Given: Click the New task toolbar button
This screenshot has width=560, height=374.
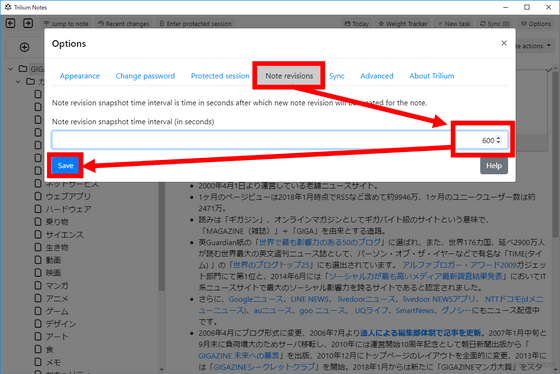Looking at the screenshot, I should pos(454,24).
